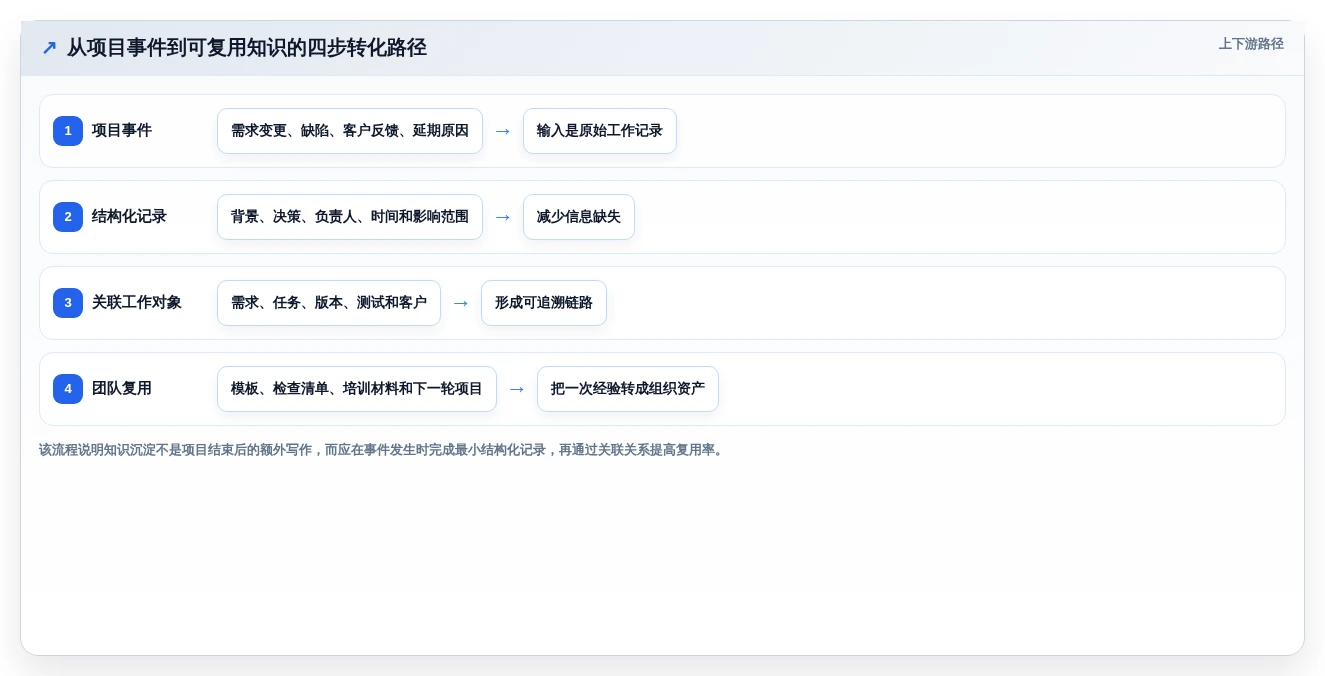Click the arrow before 把一次经验转成组织资产
This screenshot has height=676, width=1325.
(x=517, y=389)
